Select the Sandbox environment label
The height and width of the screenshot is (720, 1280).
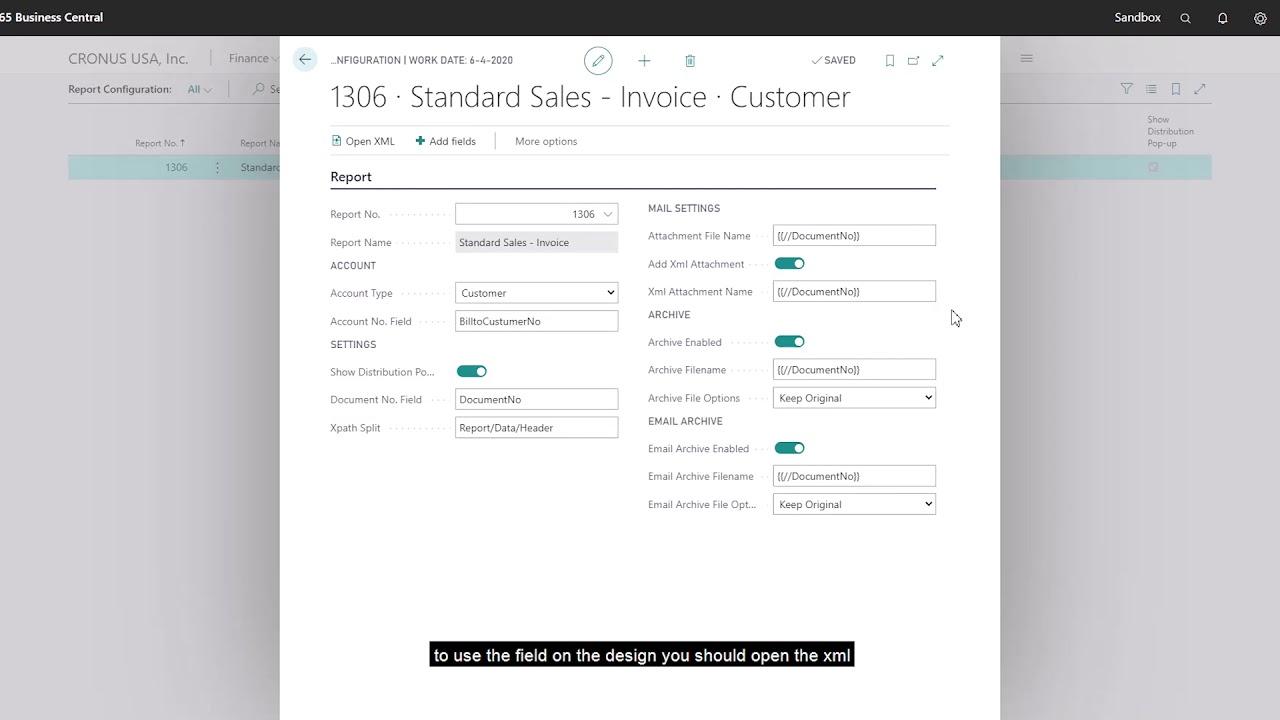point(1138,18)
